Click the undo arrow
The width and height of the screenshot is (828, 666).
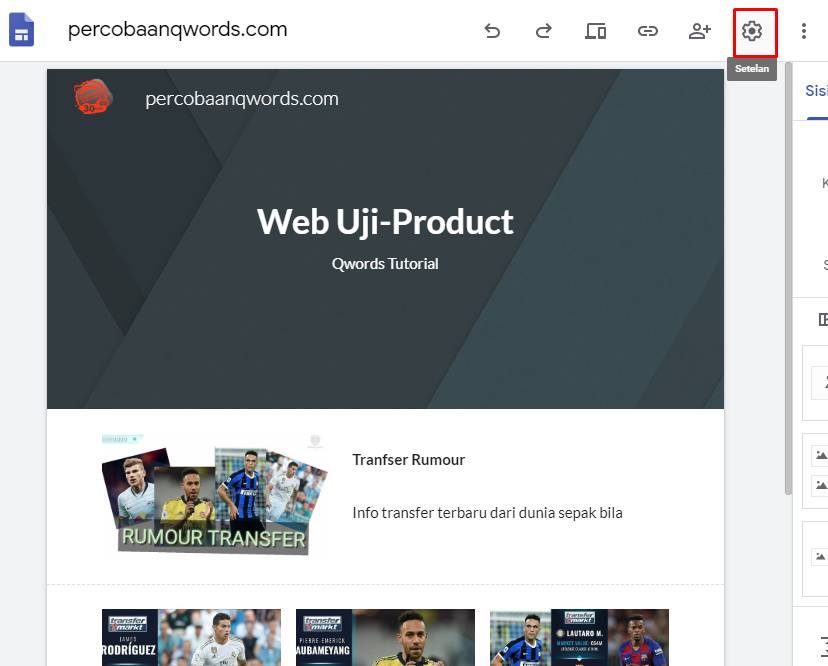click(492, 31)
